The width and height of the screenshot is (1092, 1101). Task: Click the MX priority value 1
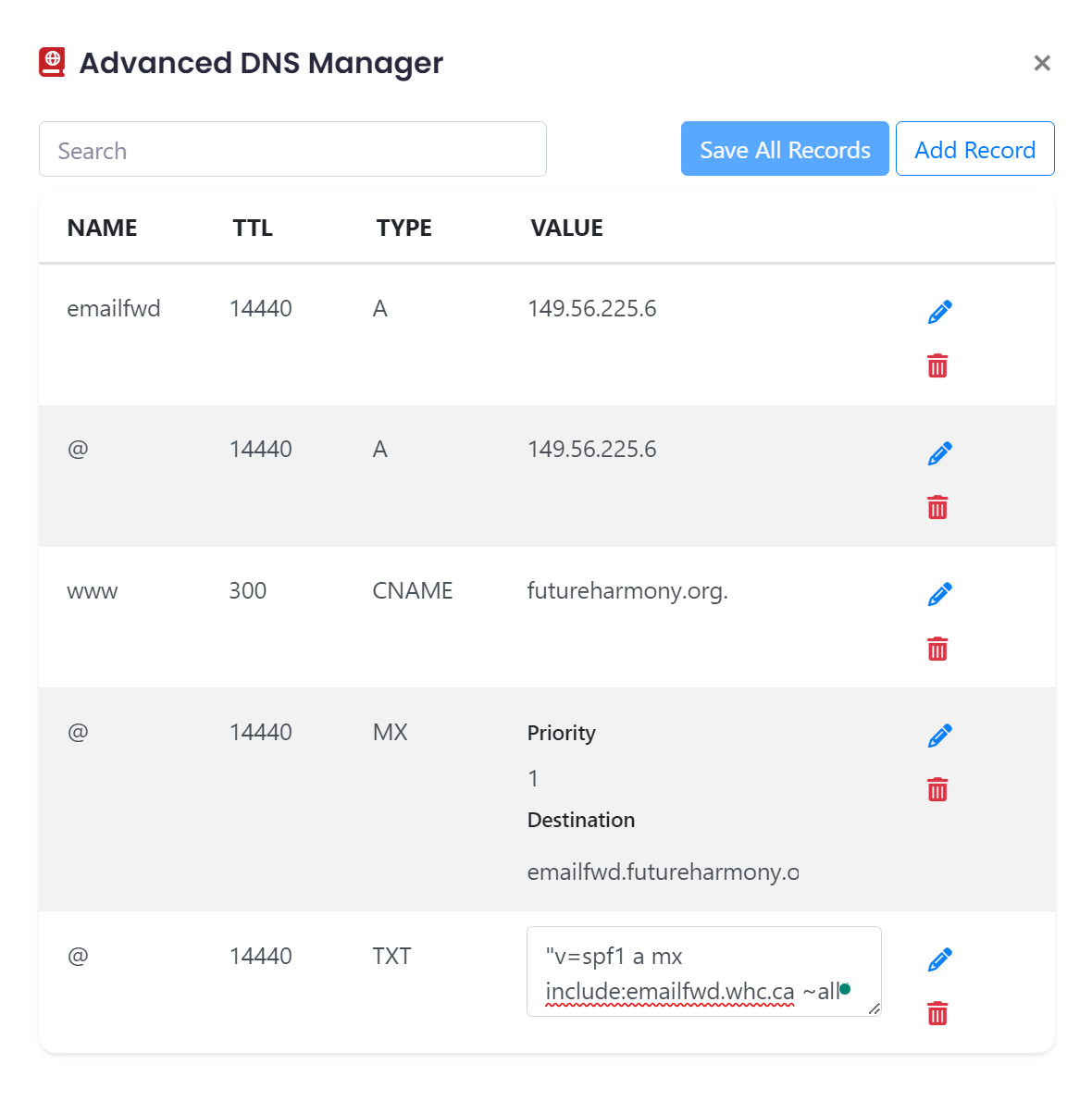533,778
